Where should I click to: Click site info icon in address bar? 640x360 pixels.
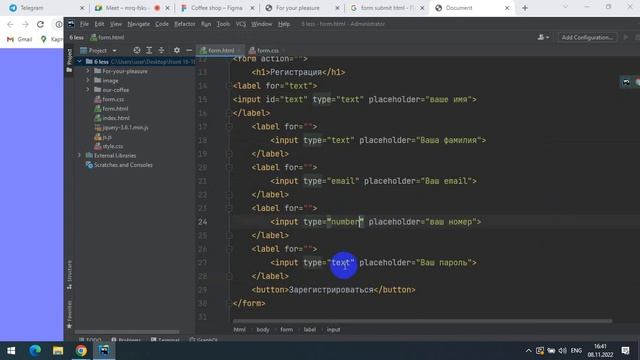[x=59, y=24]
